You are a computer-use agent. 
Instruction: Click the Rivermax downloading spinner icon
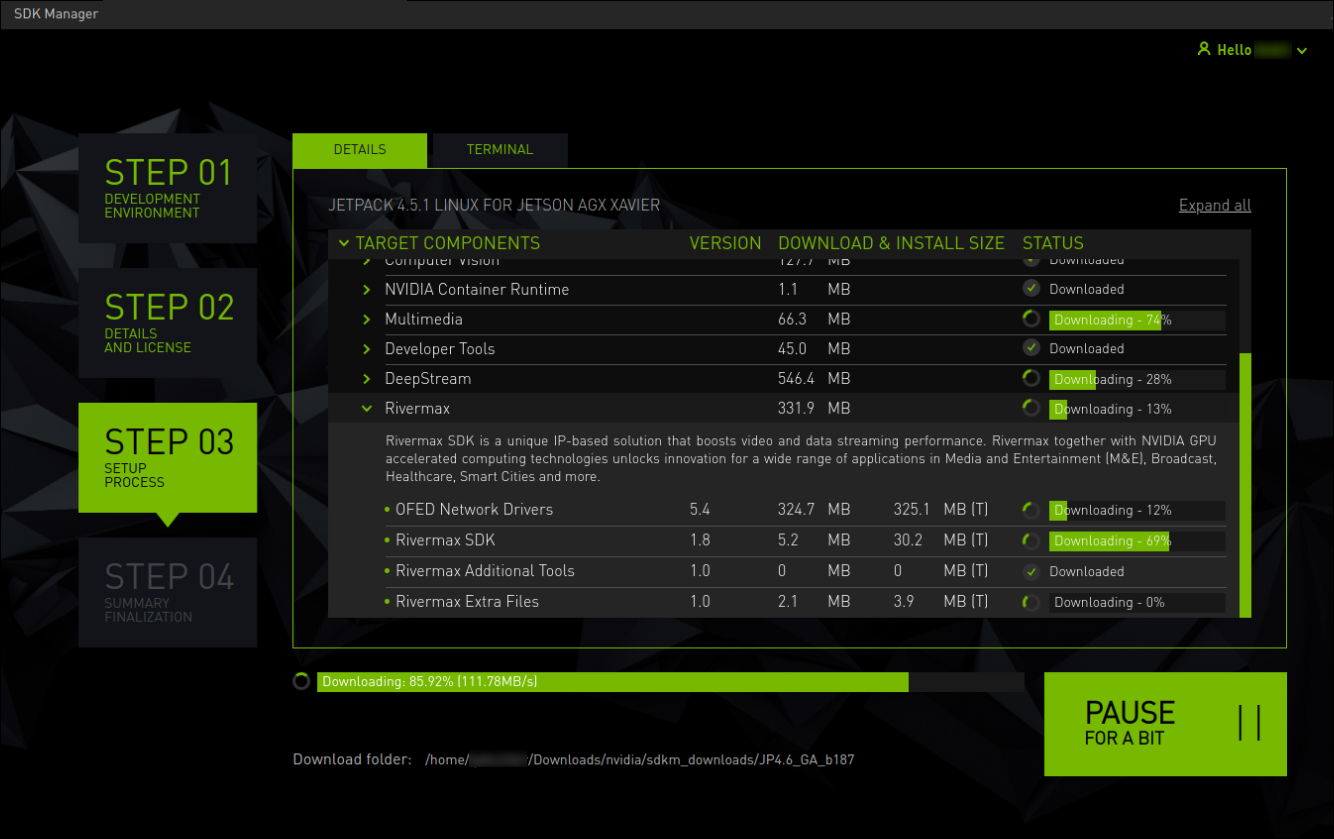(x=1031, y=408)
